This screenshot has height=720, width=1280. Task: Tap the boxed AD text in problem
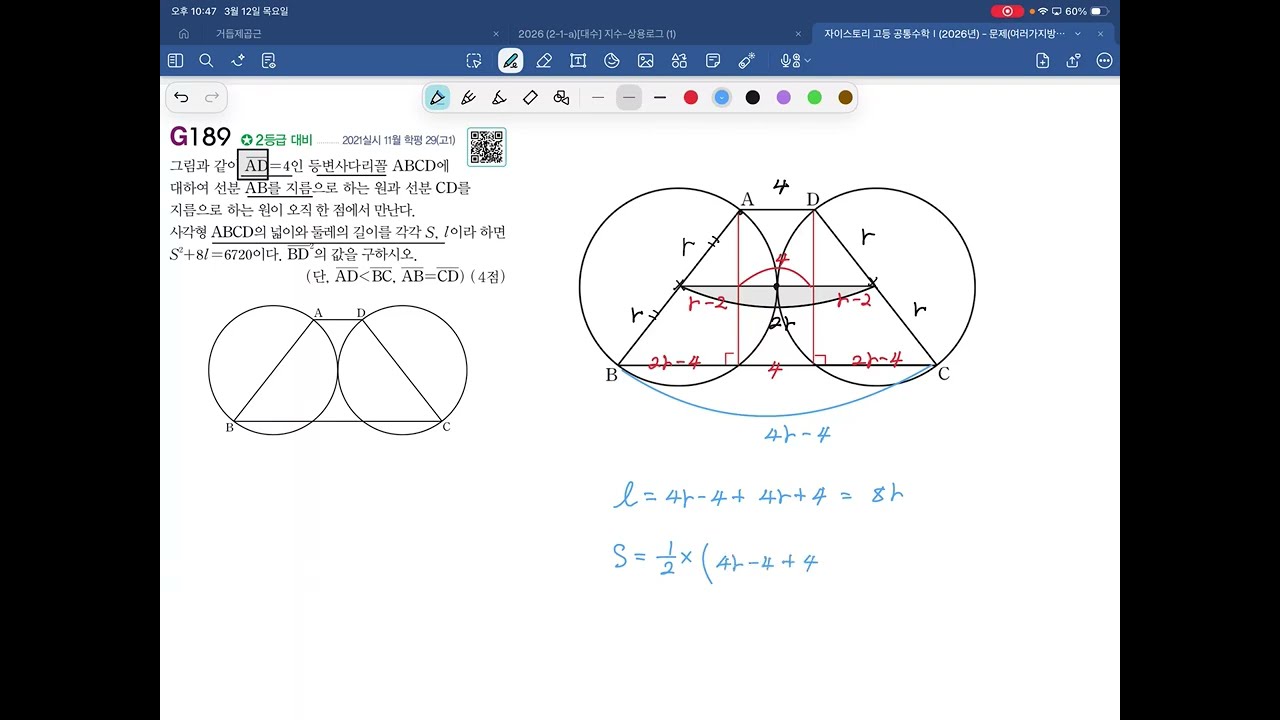pos(253,165)
